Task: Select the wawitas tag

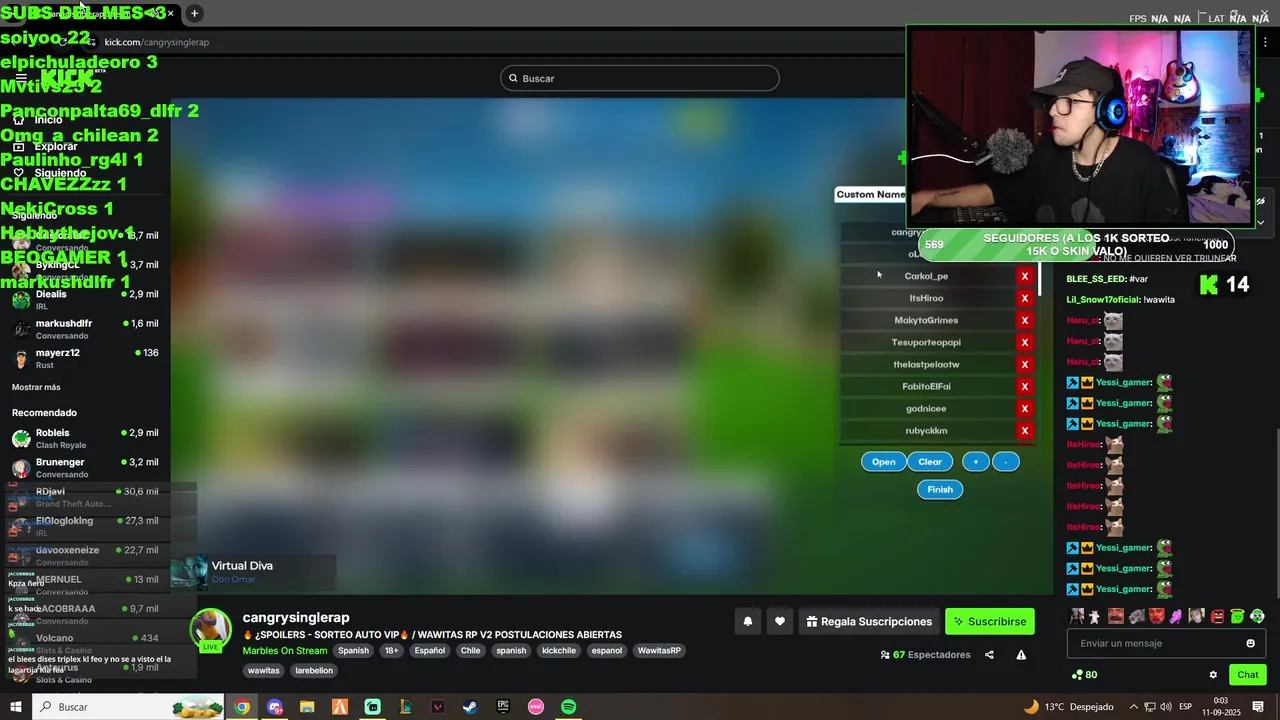Action: (x=264, y=671)
